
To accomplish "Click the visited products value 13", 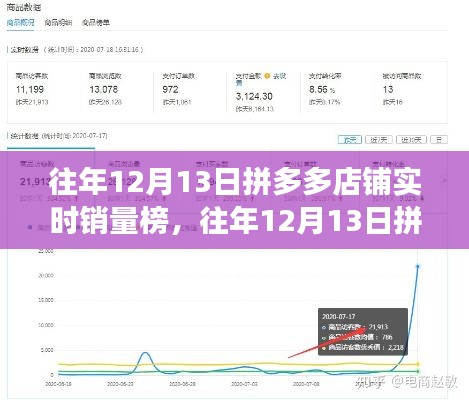I will 388,89.
